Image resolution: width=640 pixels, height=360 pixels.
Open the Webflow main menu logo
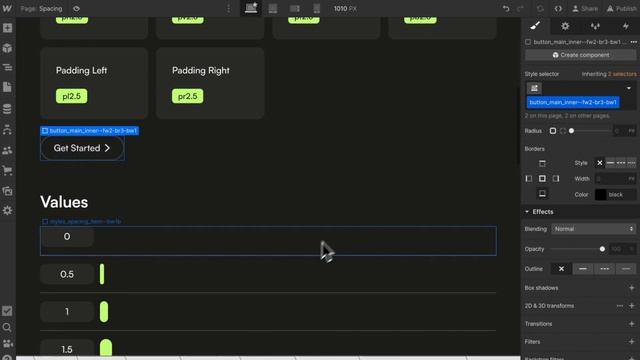point(7,8)
